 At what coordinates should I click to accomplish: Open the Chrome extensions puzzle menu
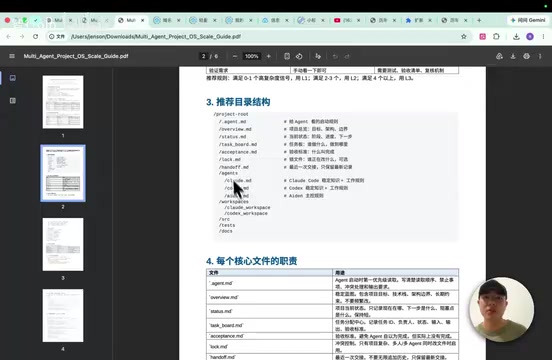click(x=496, y=37)
